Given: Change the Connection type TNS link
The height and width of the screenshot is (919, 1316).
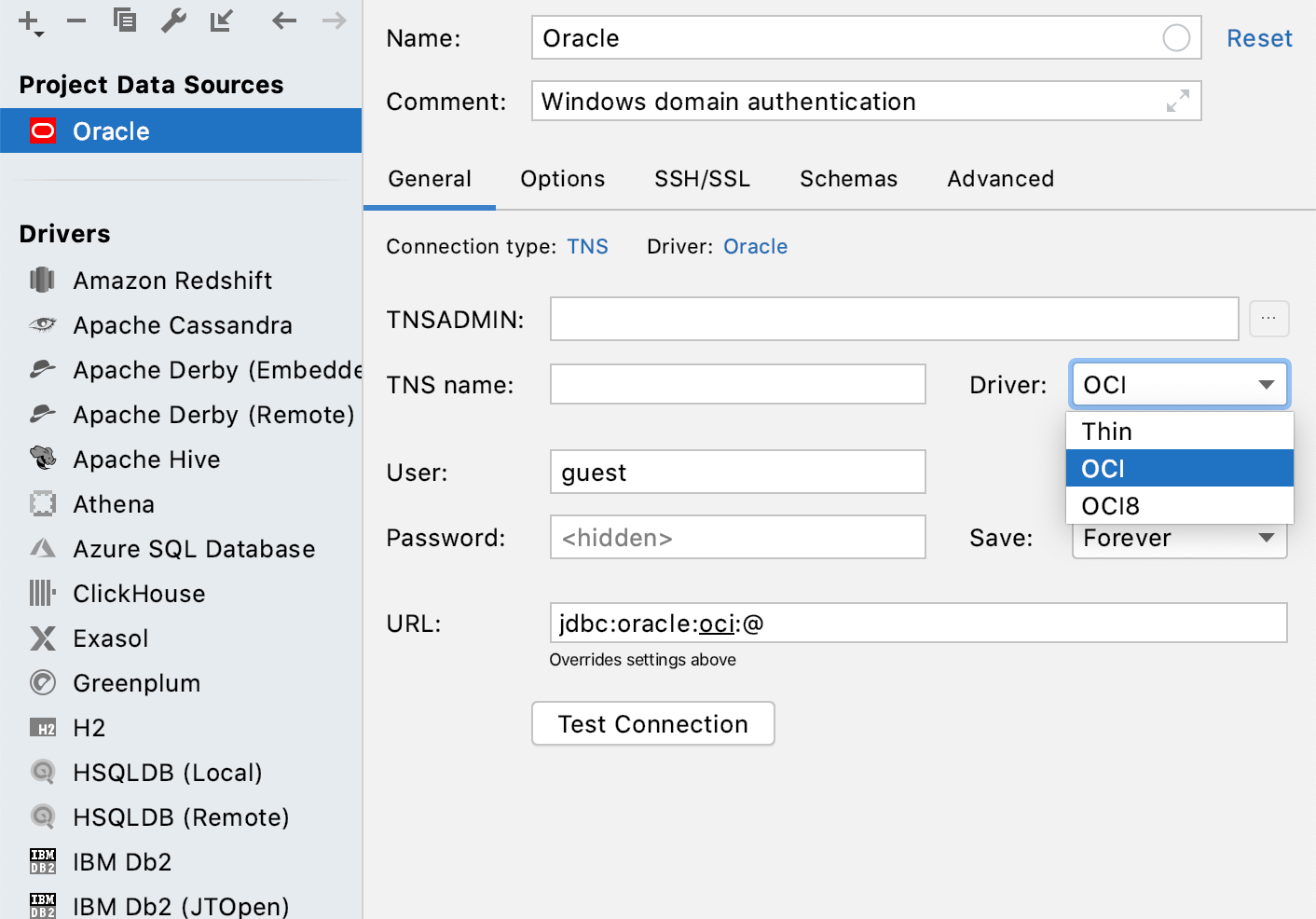Looking at the screenshot, I should (587, 246).
